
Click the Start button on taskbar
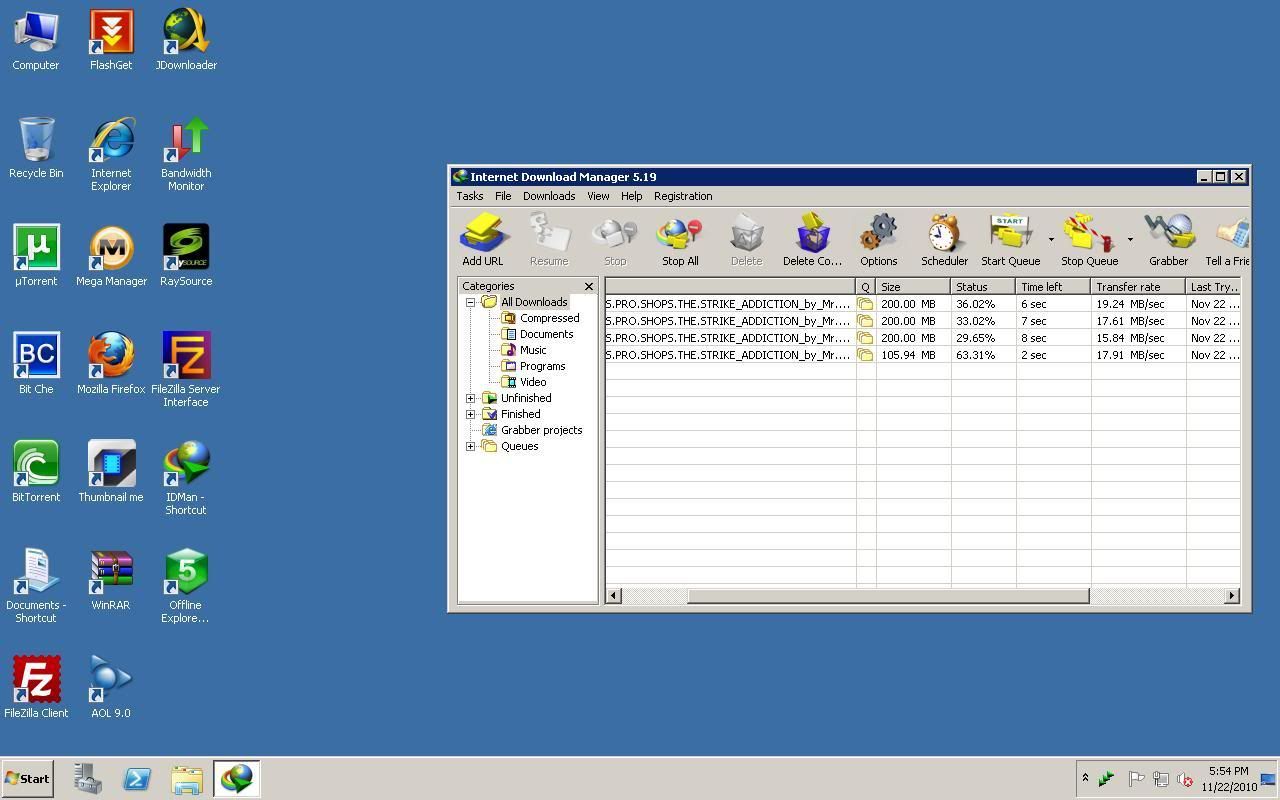point(27,778)
